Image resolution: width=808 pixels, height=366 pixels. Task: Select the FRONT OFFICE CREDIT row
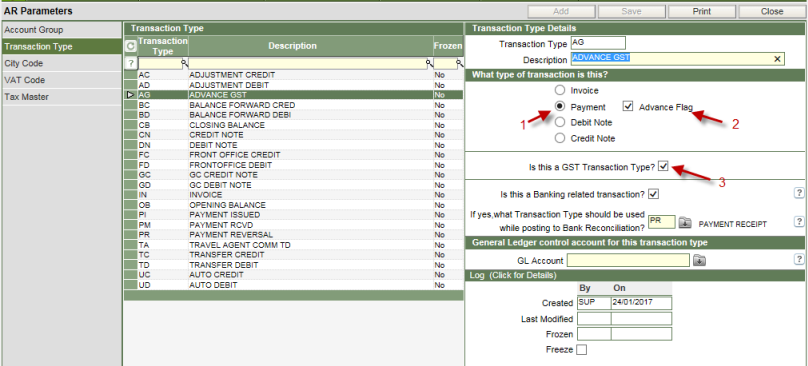pos(294,155)
